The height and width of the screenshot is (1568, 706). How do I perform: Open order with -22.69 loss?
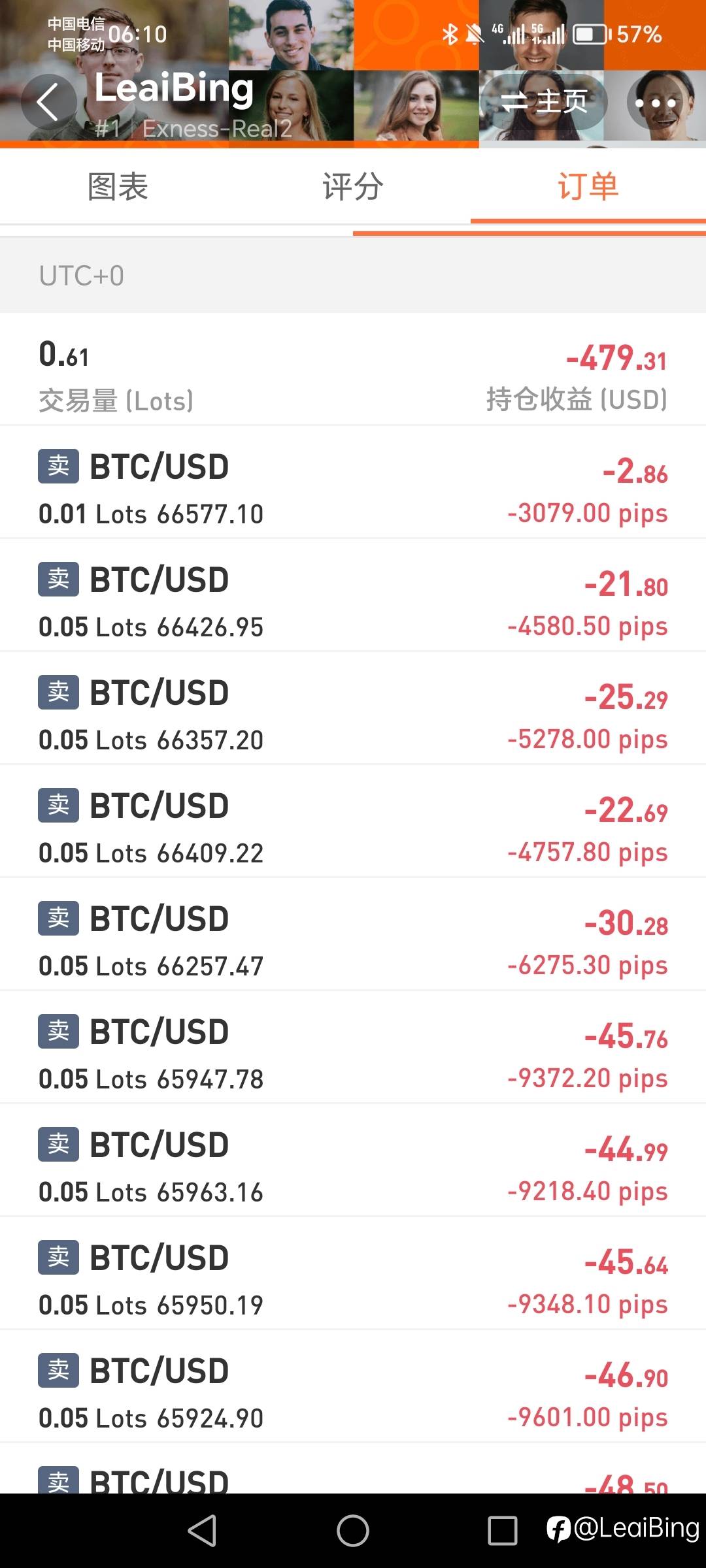pos(353,822)
